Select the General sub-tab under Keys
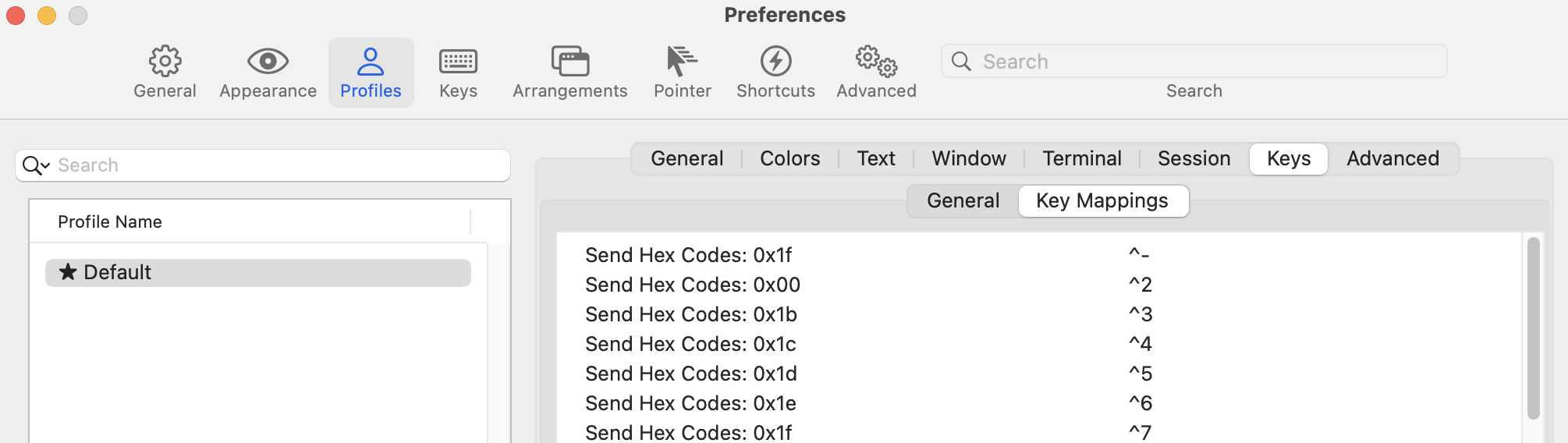 [963, 200]
